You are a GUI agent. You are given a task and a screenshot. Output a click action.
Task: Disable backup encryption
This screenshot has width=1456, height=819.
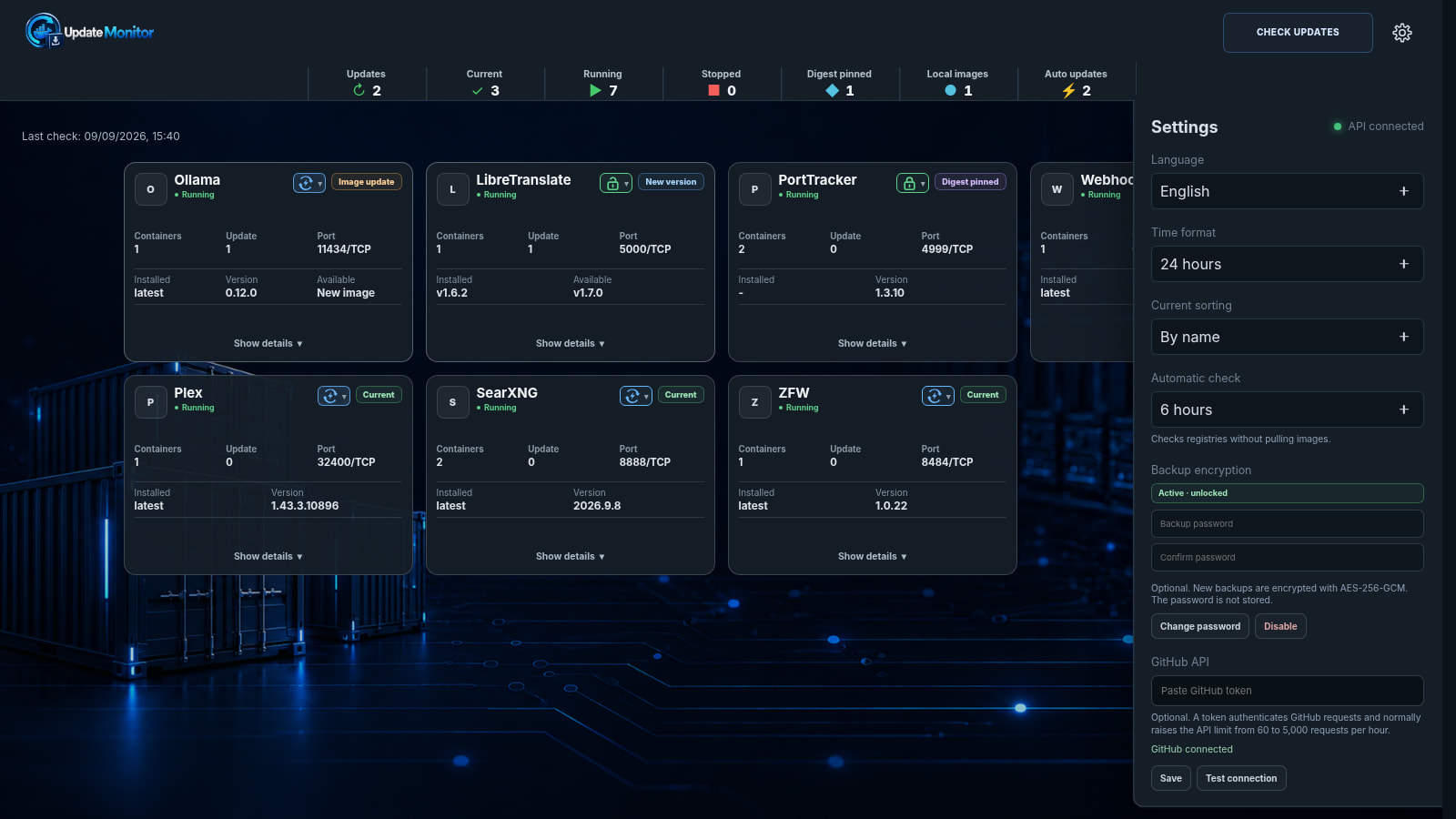[1280, 626]
